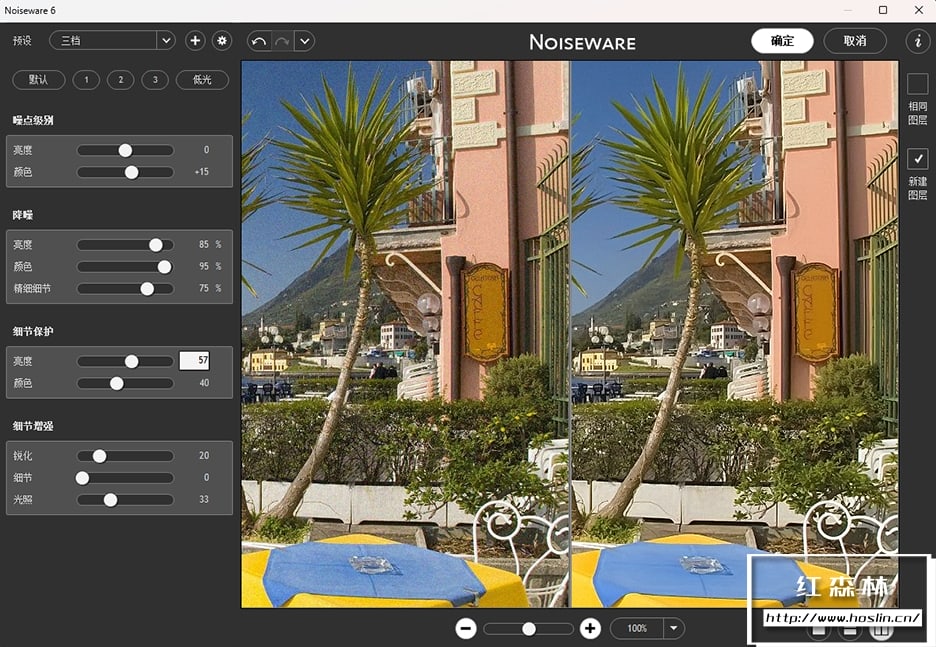This screenshot has height=647, width=936.
Task: Close the Noiseware 6 window
Action: pos(919,10)
